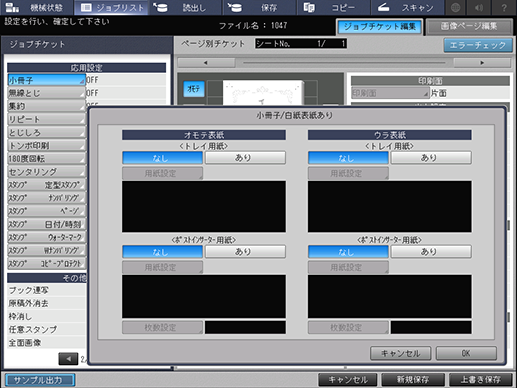Open the センタリング centering setting
Screen dimensions: 517x388
tap(46, 172)
